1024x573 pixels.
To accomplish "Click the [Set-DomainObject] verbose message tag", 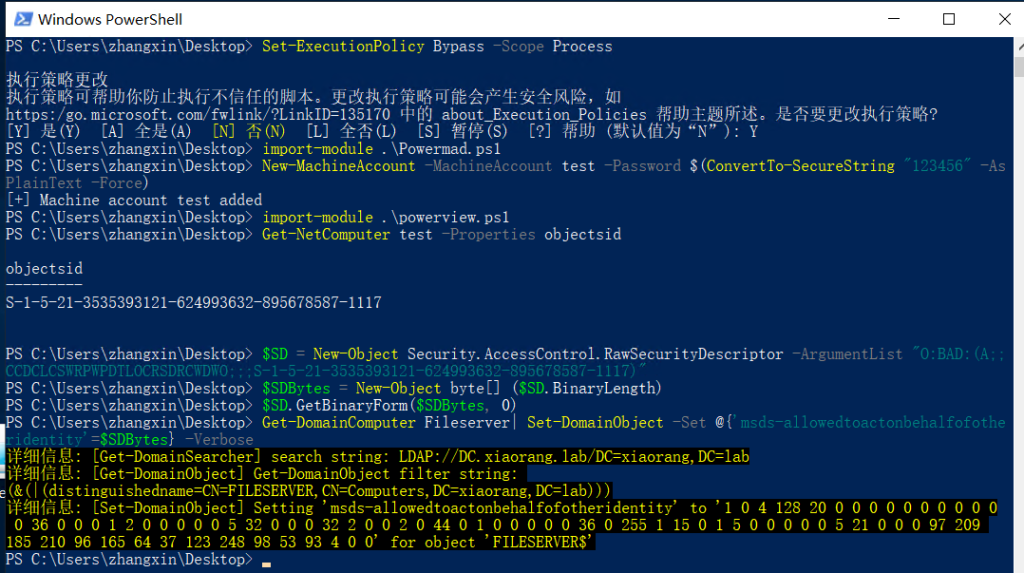I will [168, 508].
